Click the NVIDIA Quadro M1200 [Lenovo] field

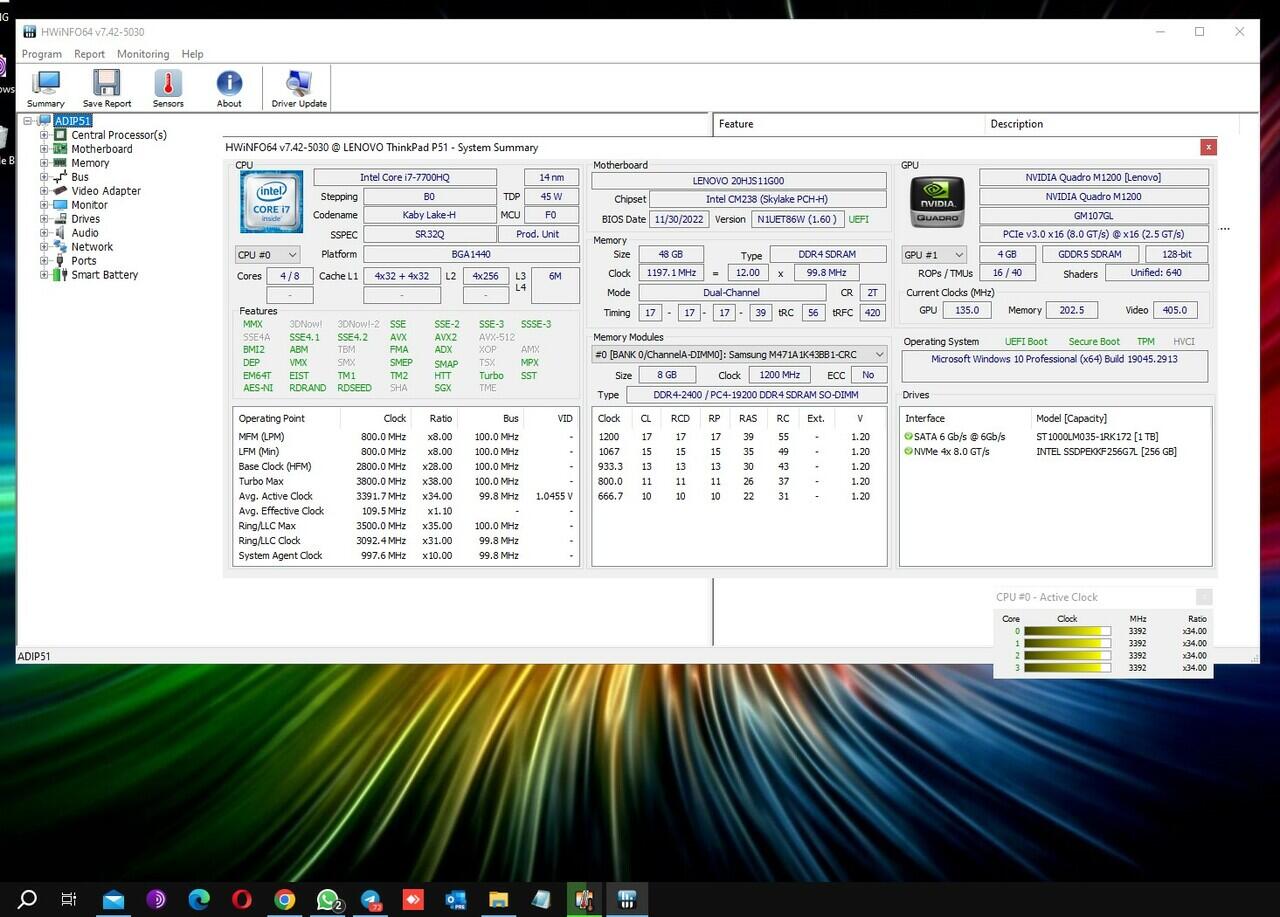(x=1094, y=177)
